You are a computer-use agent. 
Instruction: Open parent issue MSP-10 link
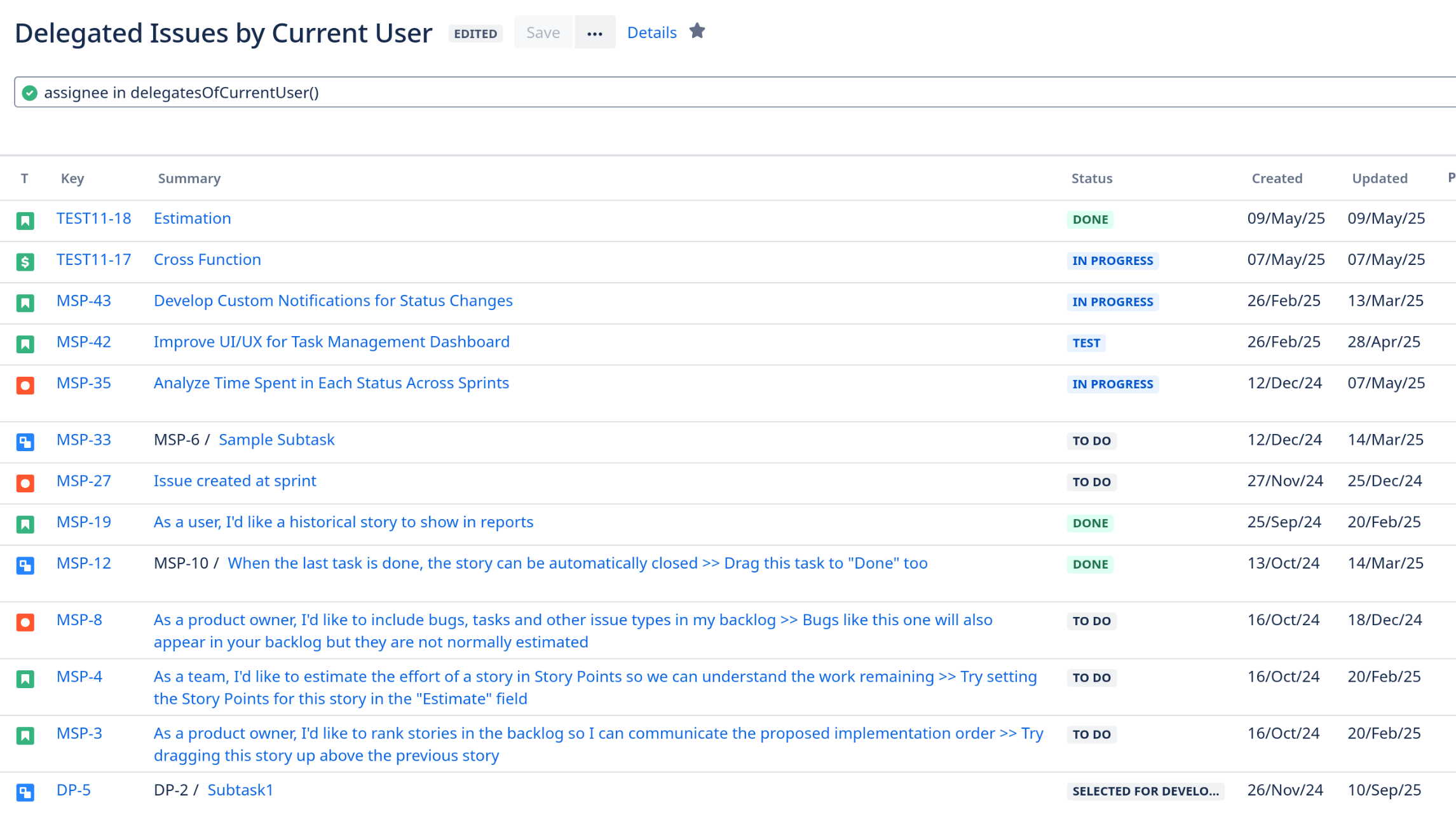click(181, 564)
